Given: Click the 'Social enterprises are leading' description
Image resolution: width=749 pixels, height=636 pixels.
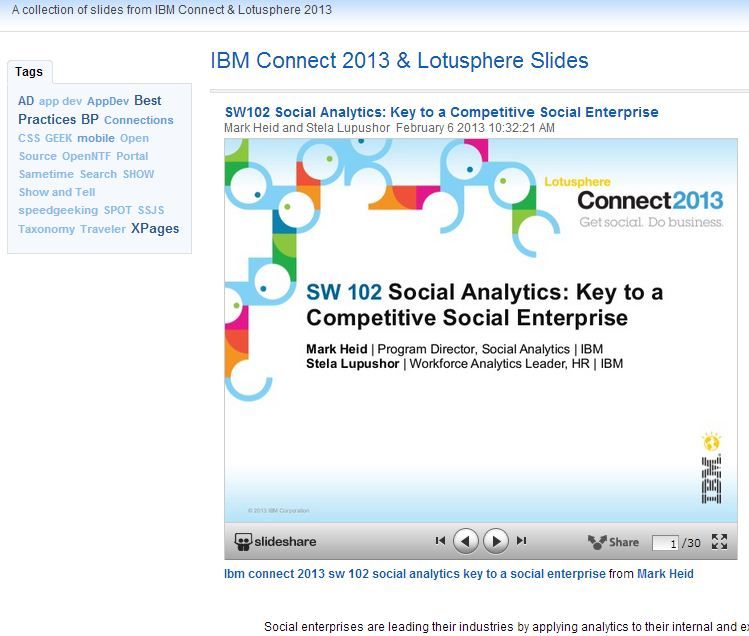Looking at the screenshot, I should [x=506, y=626].
